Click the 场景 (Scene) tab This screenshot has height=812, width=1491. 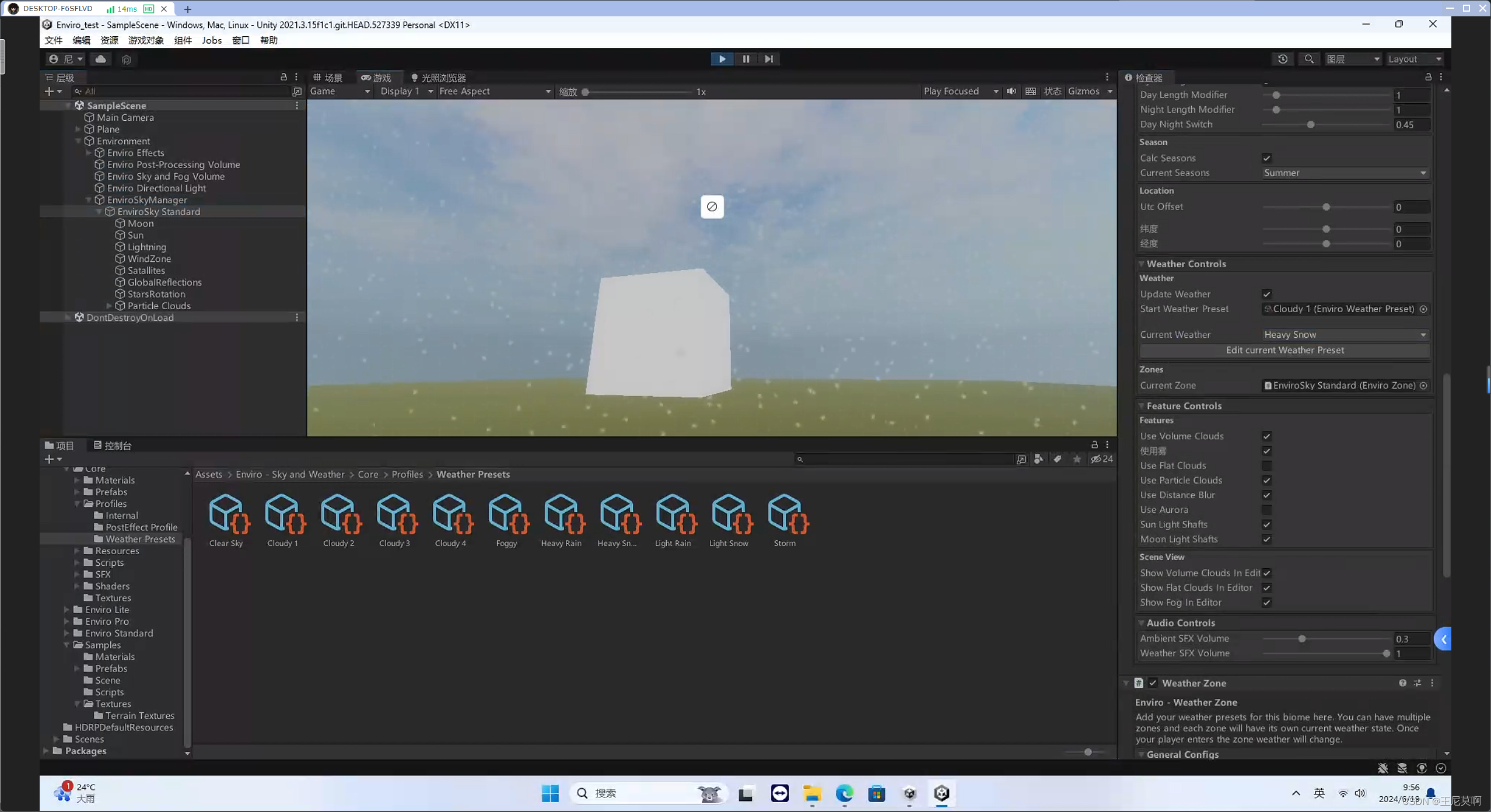pyautogui.click(x=328, y=77)
